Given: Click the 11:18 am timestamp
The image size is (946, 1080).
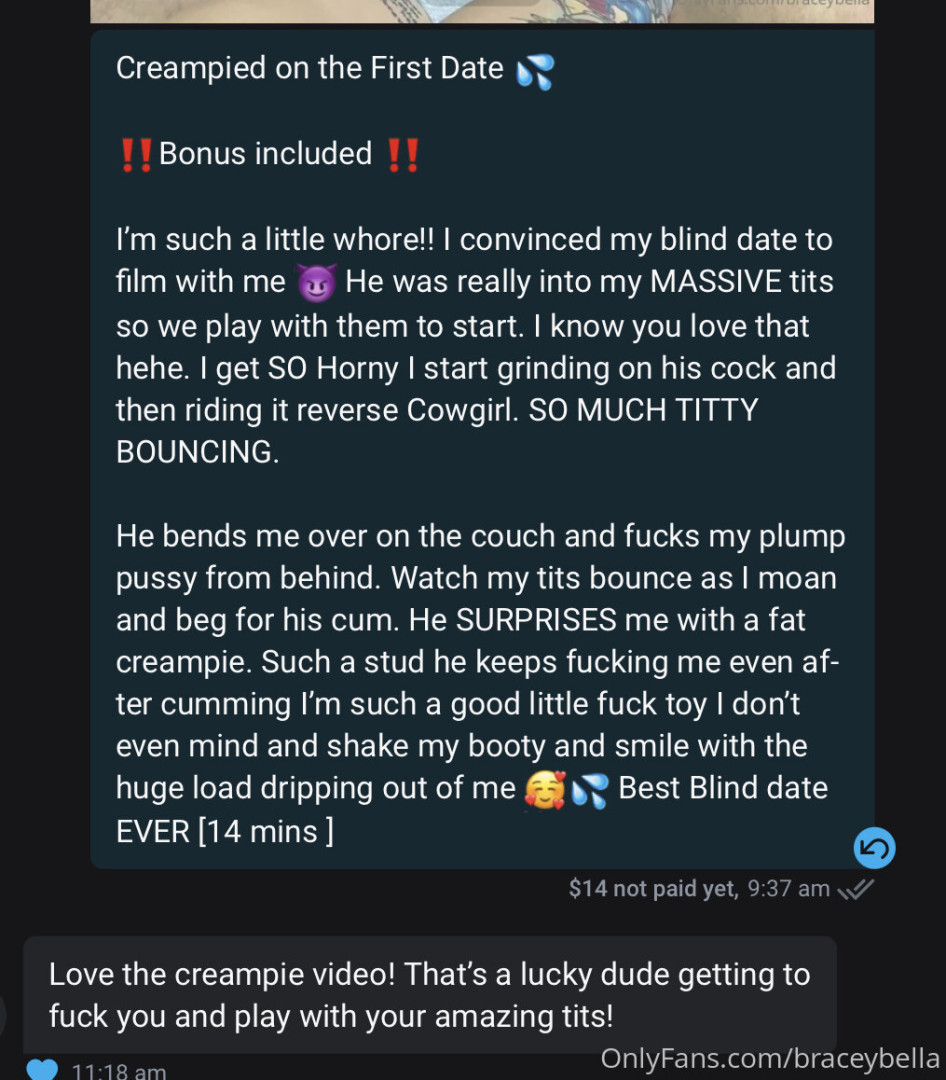Looking at the screenshot, I should (119, 1071).
